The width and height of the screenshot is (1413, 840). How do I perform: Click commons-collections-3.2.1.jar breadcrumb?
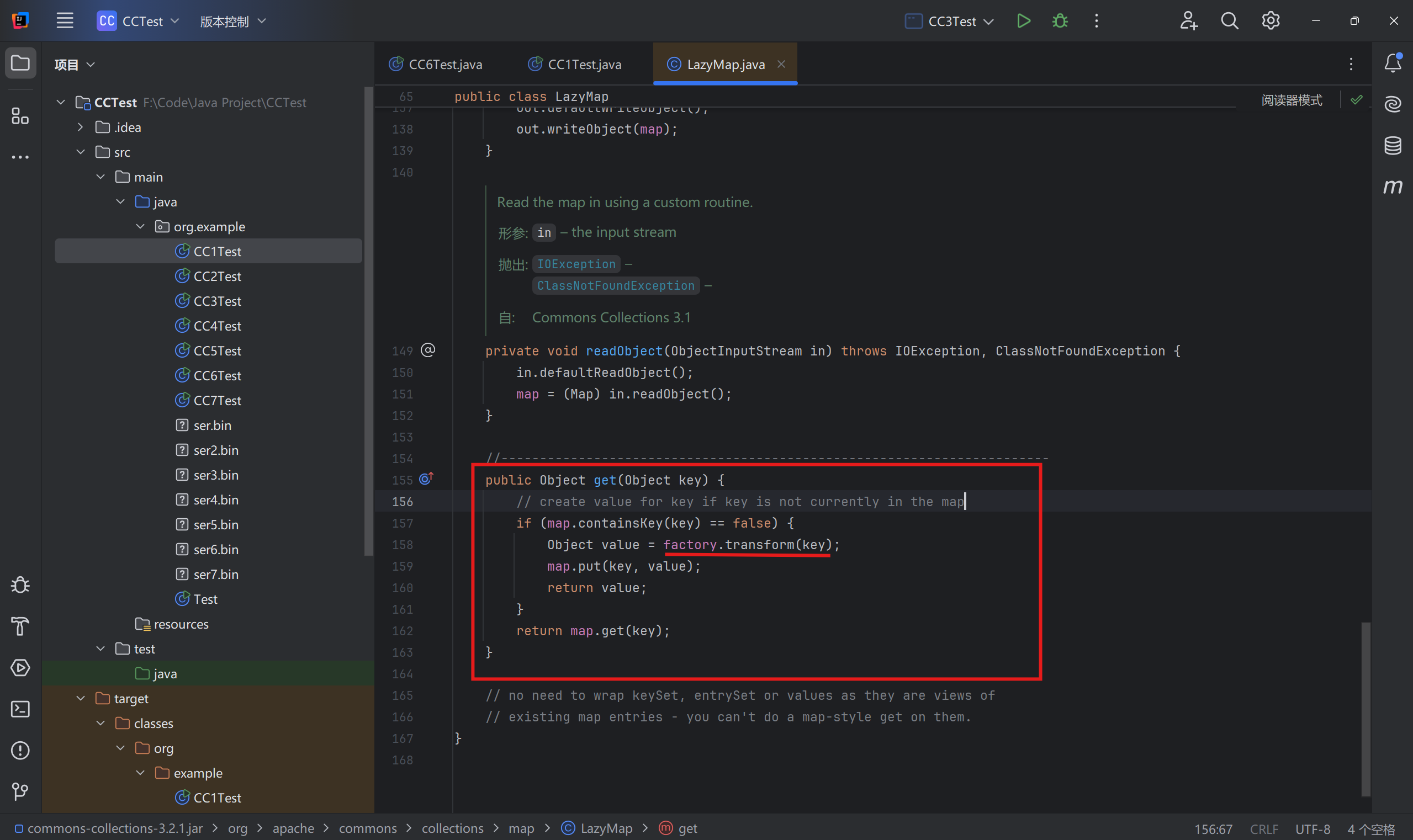point(109,828)
